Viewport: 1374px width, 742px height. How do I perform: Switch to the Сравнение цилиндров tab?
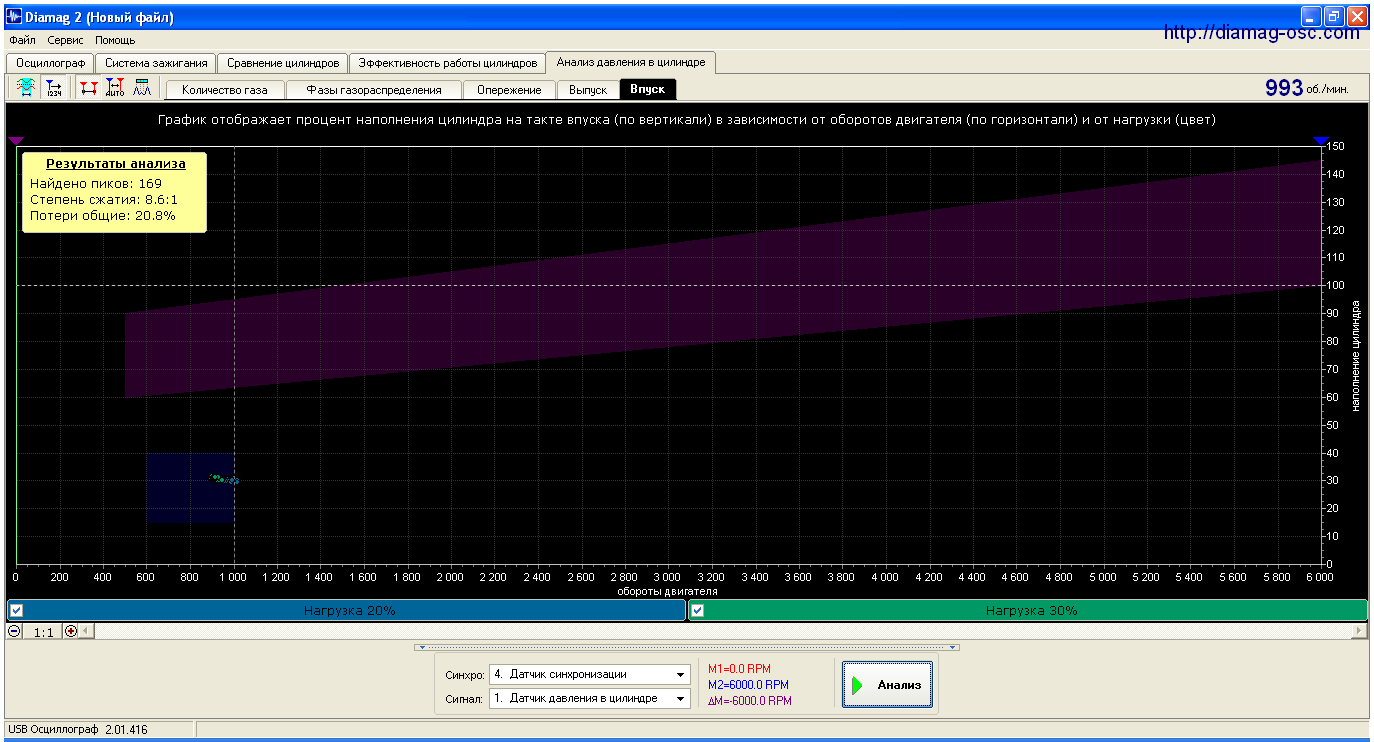283,63
